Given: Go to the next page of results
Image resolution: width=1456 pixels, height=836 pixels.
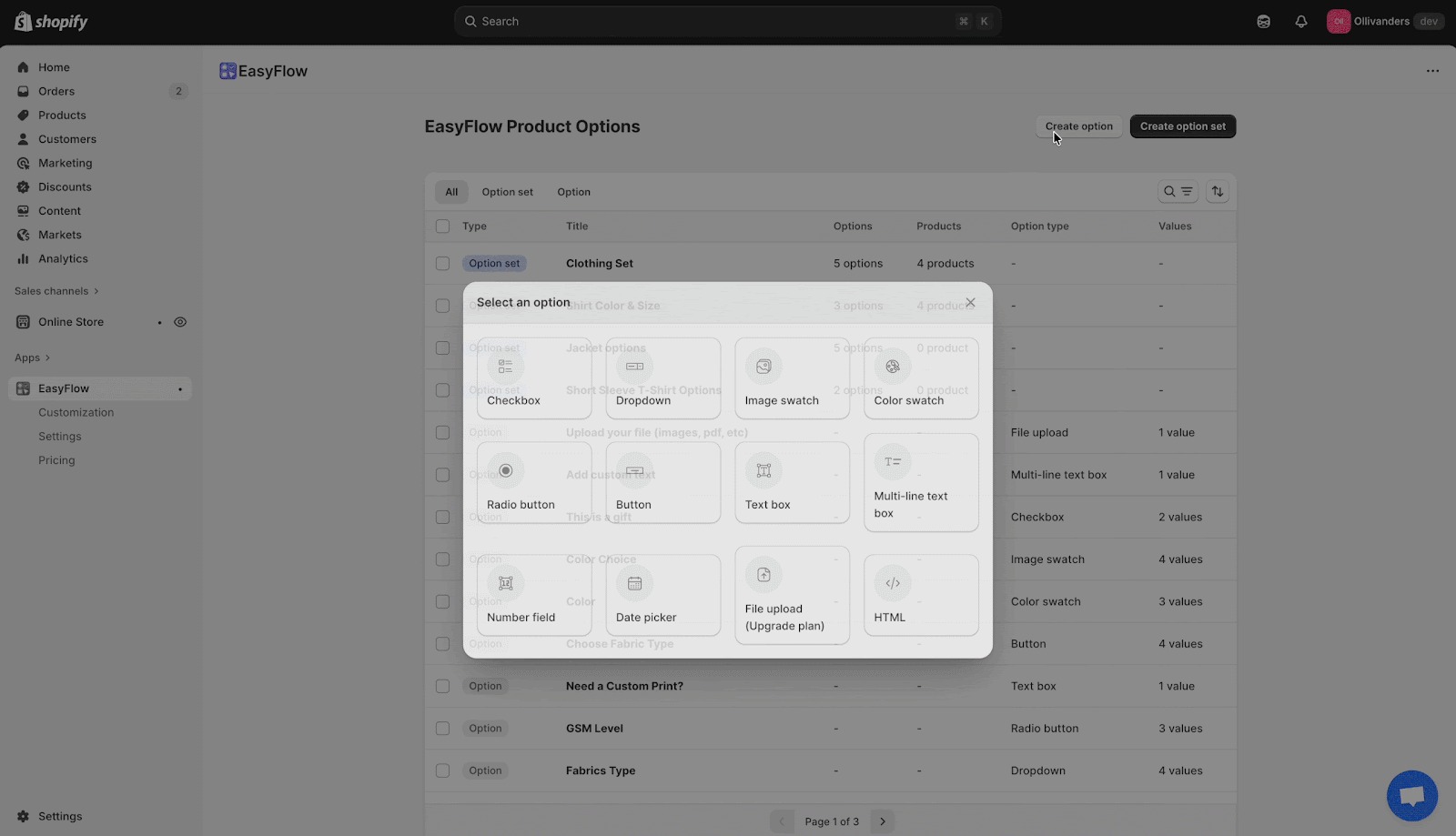Looking at the screenshot, I should (x=881, y=821).
